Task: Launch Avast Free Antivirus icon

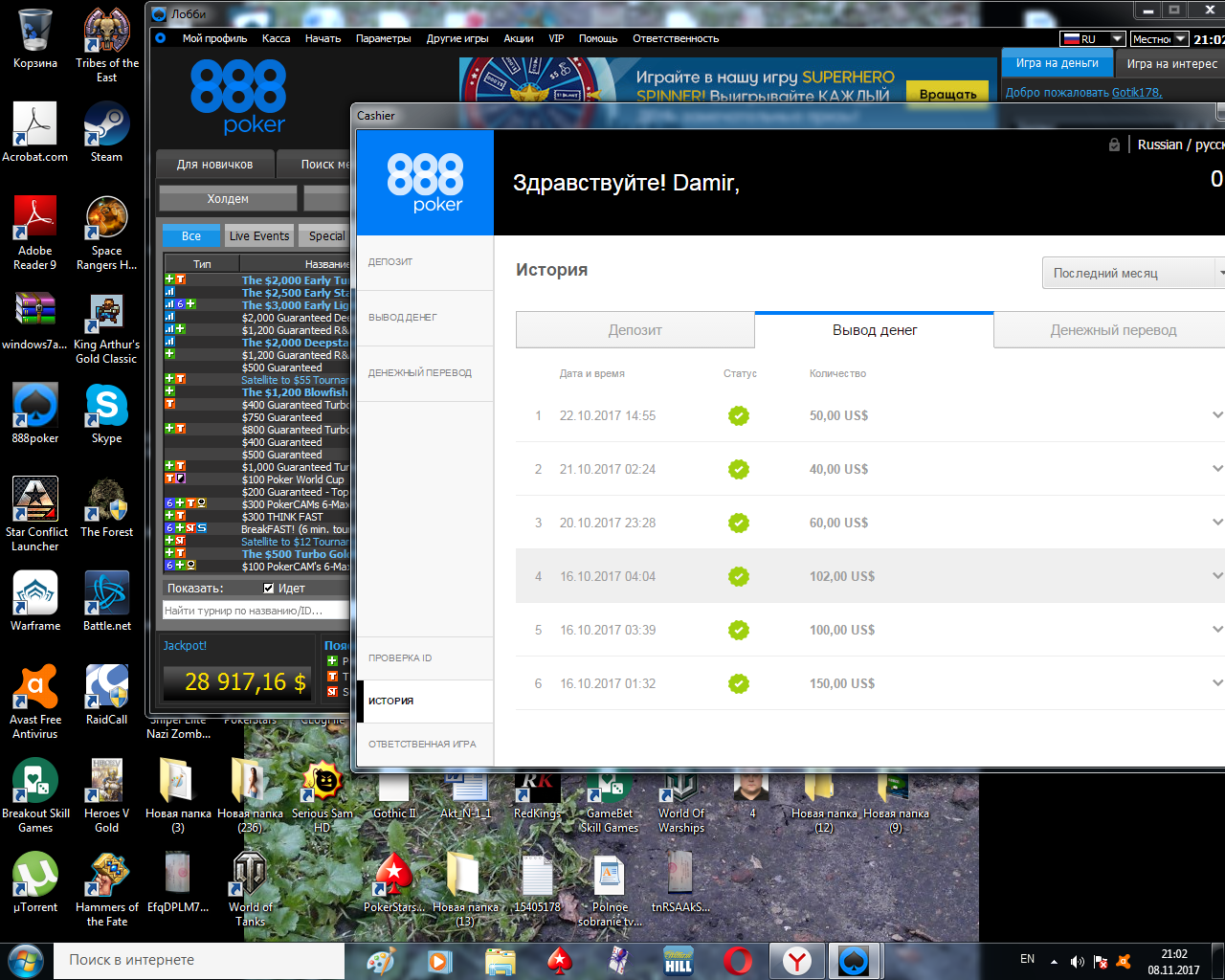Action: (35, 702)
